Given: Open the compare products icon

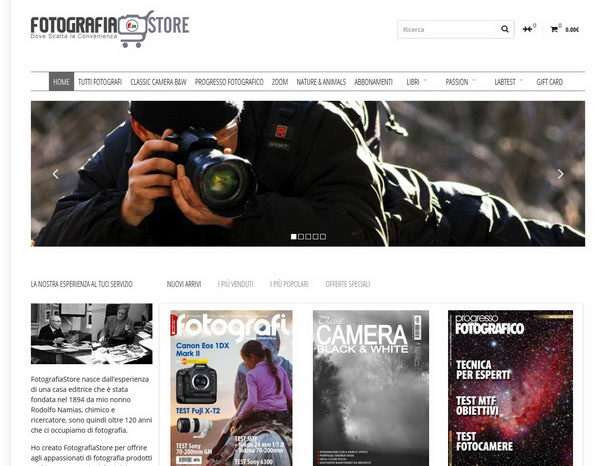Looking at the screenshot, I should coord(527,29).
